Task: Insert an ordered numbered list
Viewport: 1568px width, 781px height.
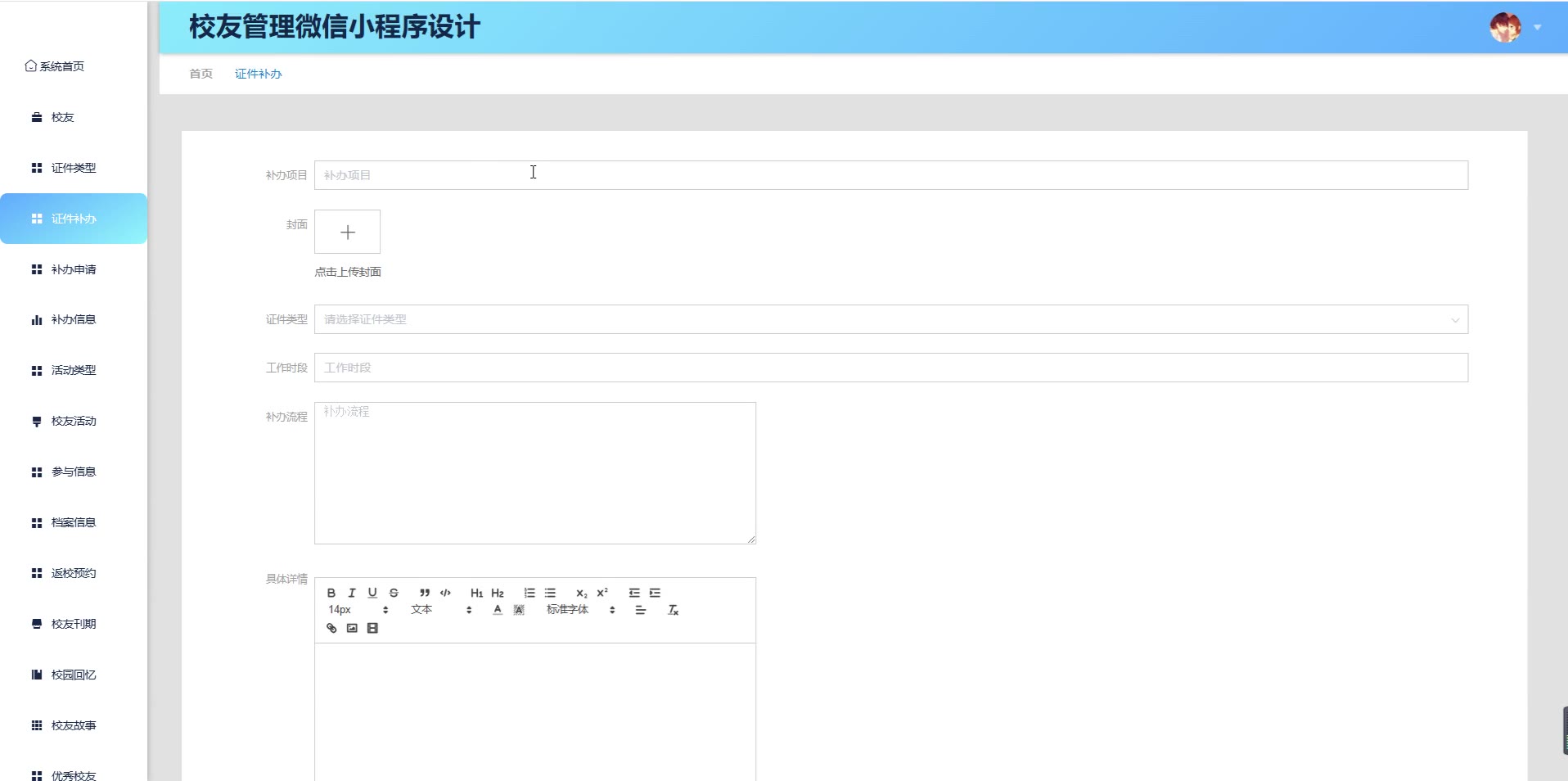Action: point(529,593)
